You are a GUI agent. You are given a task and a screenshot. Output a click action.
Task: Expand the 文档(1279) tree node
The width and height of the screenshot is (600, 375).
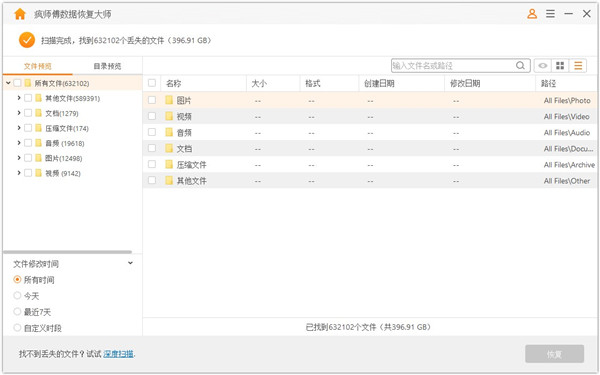click(x=19, y=113)
